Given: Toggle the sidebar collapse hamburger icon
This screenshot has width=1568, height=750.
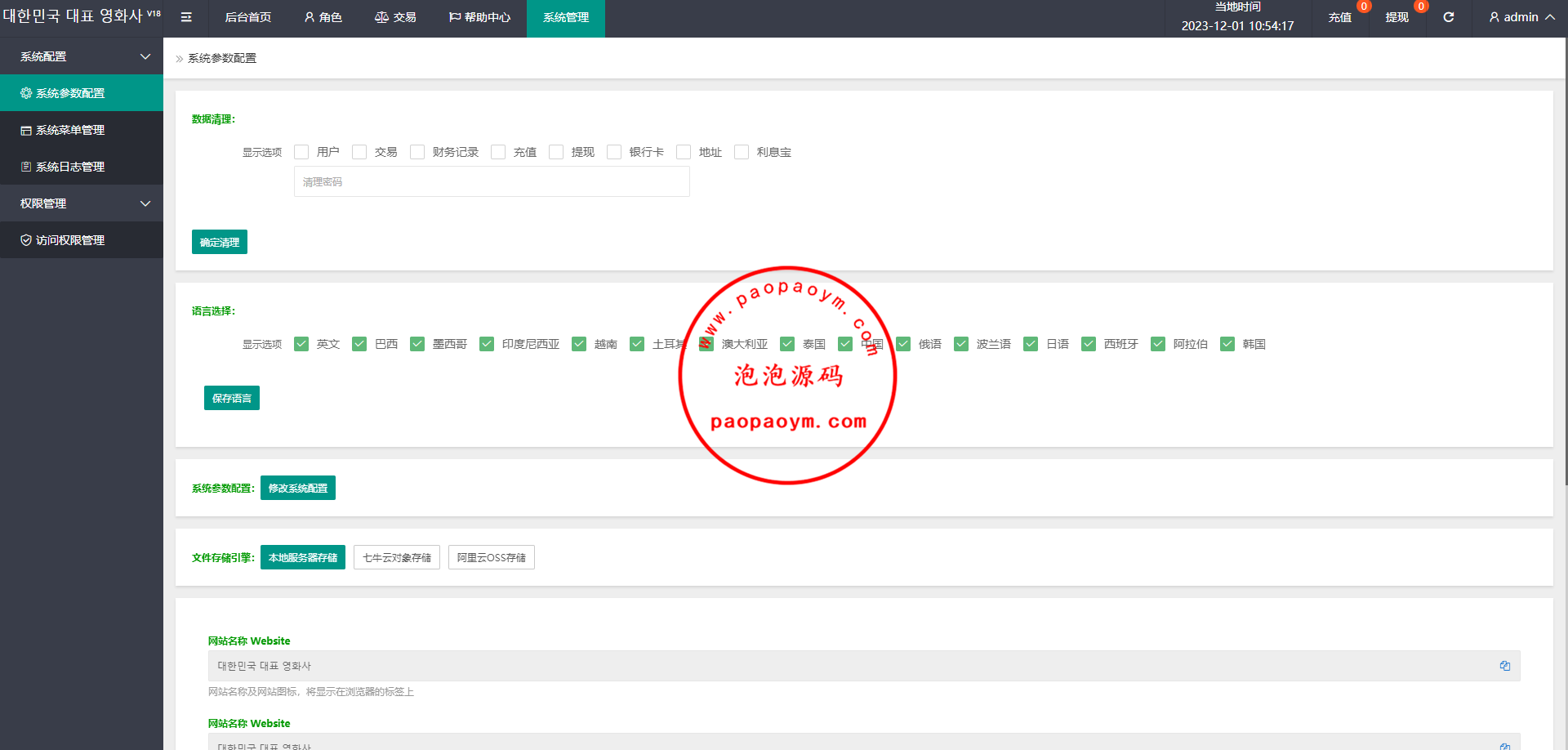Looking at the screenshot, I should click(x=186, y=17).
